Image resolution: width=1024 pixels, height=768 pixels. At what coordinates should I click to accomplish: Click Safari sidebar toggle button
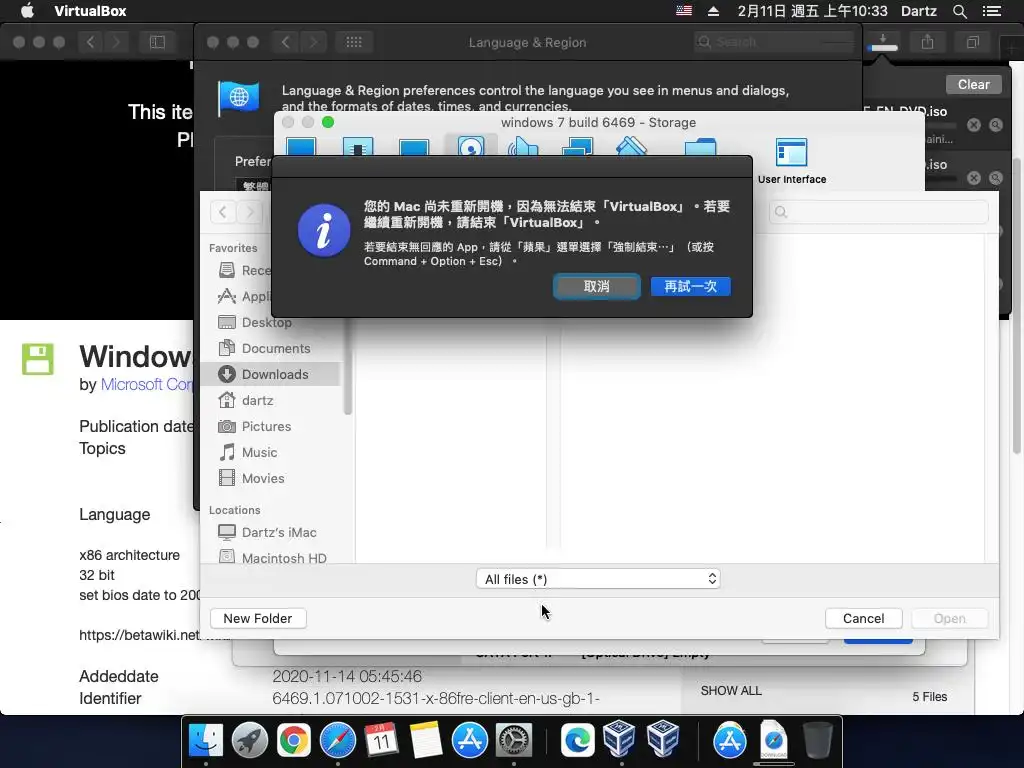(x=157, y=42)
